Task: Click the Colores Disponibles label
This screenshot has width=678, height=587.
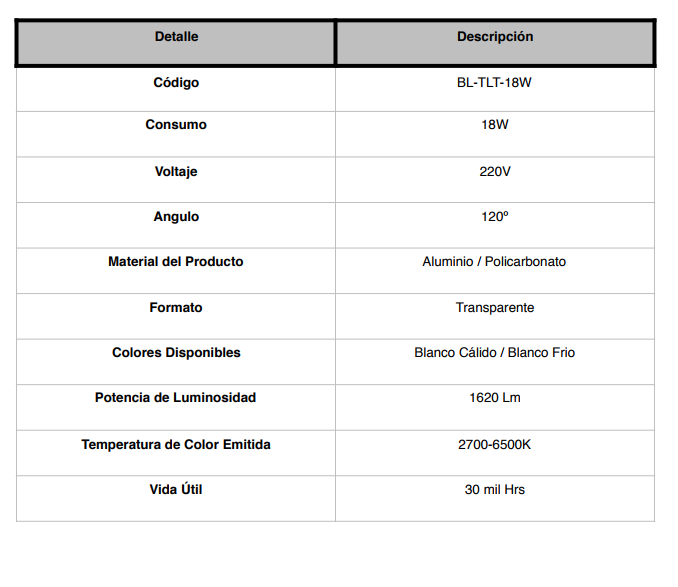Action: click(176, 353)
